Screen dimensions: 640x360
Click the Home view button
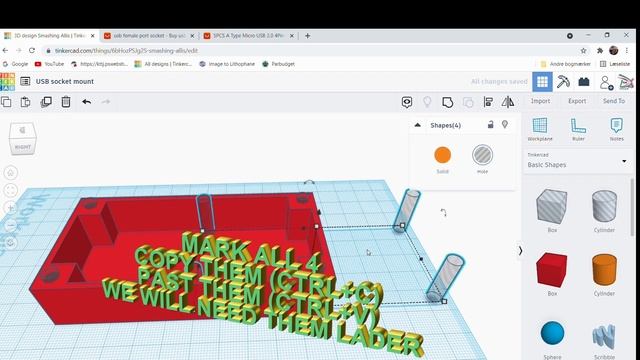[11, 173]
